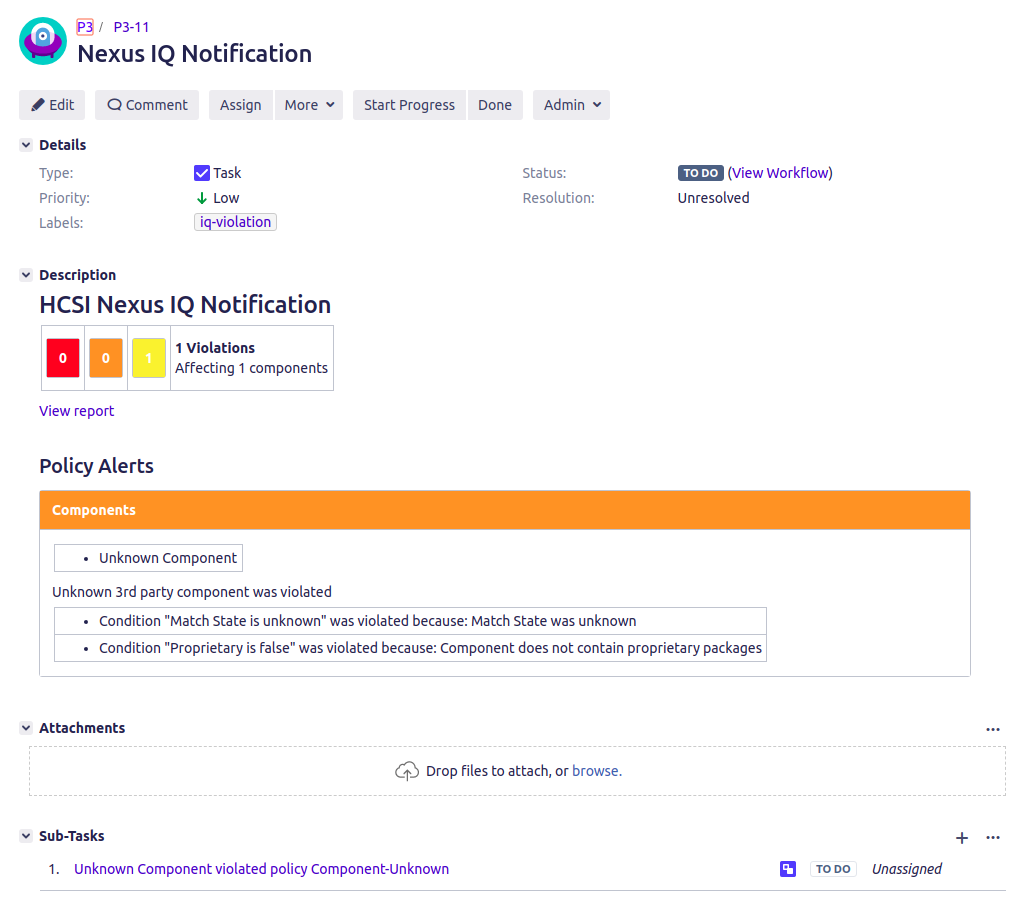The width and height of the screenshot is (1013, 903).
Task: Collapse the Sub-Tasks section
Action: point(25,836)
